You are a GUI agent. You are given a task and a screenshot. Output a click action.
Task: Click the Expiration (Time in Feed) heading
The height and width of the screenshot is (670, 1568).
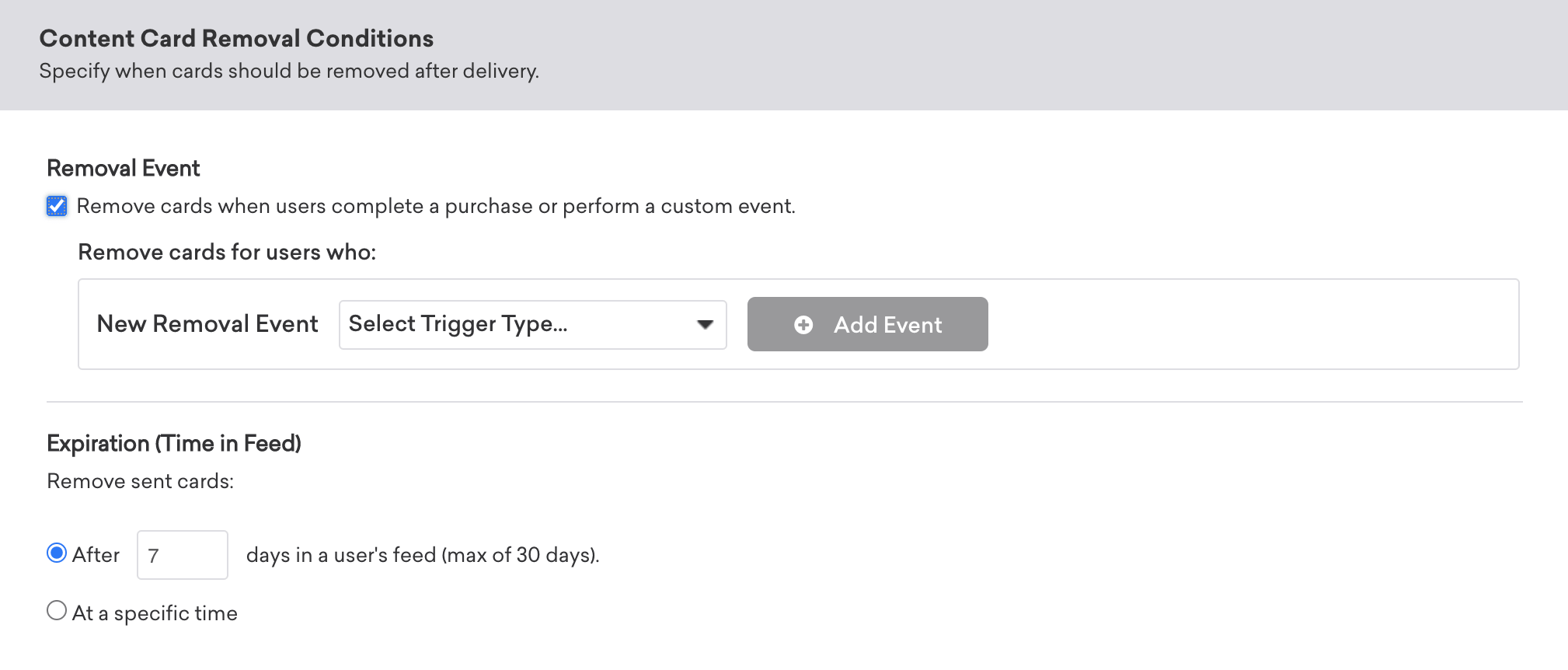coord(174,443)
